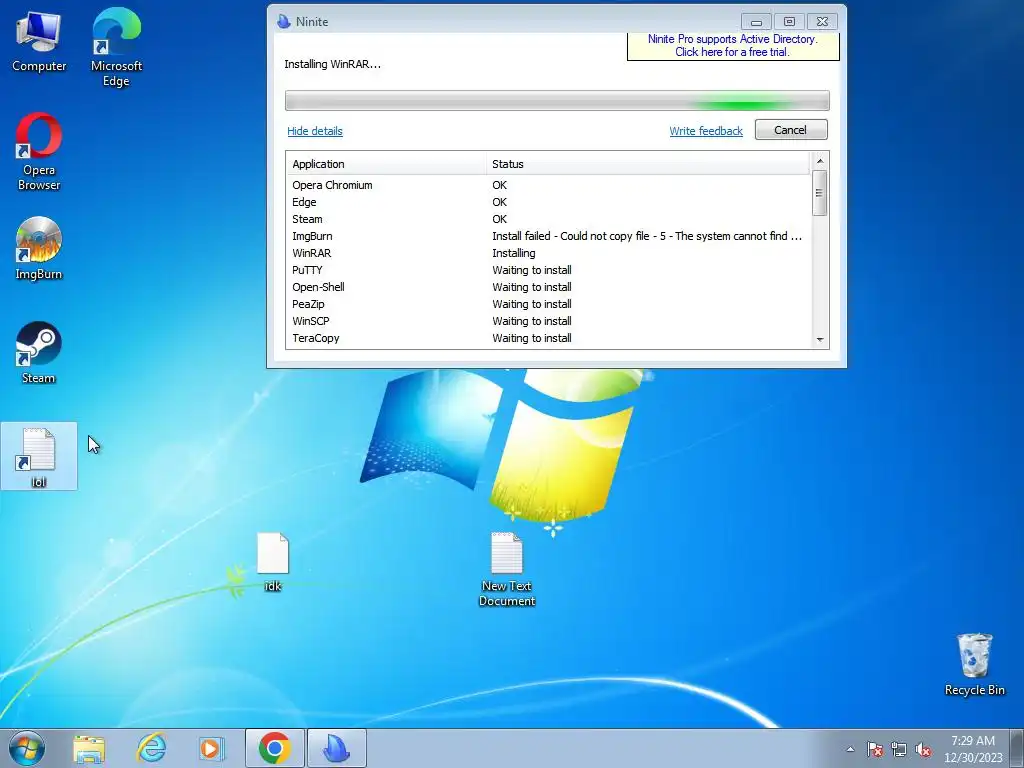Open Windows Media Player taskbar icon
The image size is (1024, 768).
tap(211, 749)
